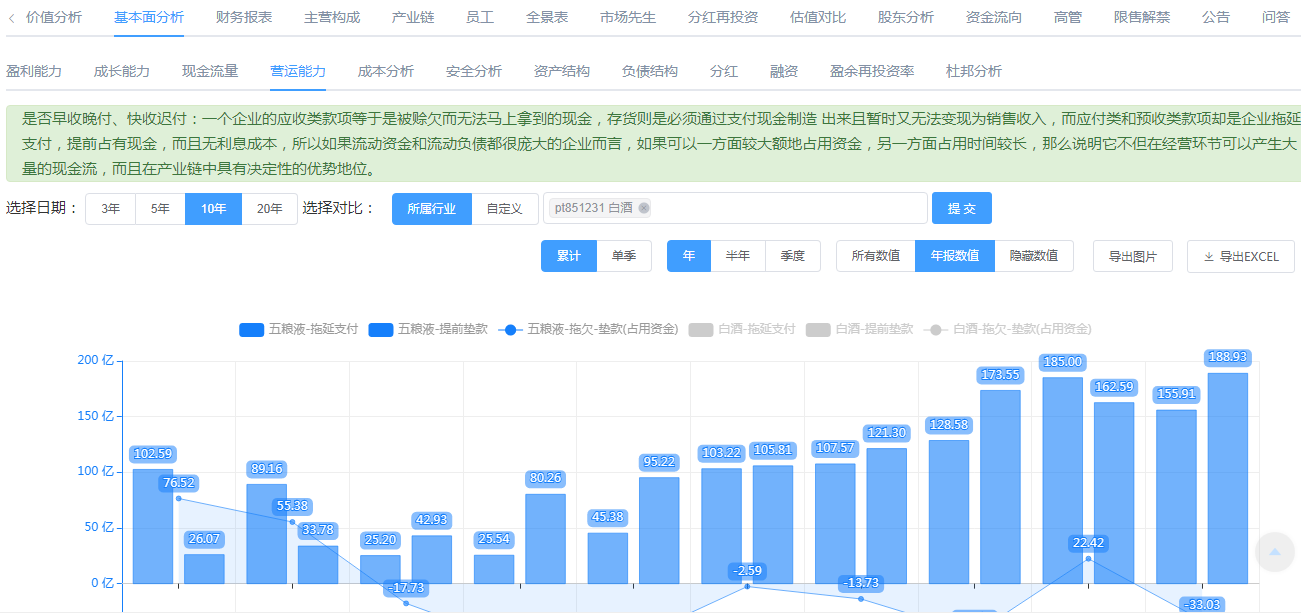This screenshot has height=616, width=1301.
Task: Select the 累计 mode
Action: pos(569,256)
